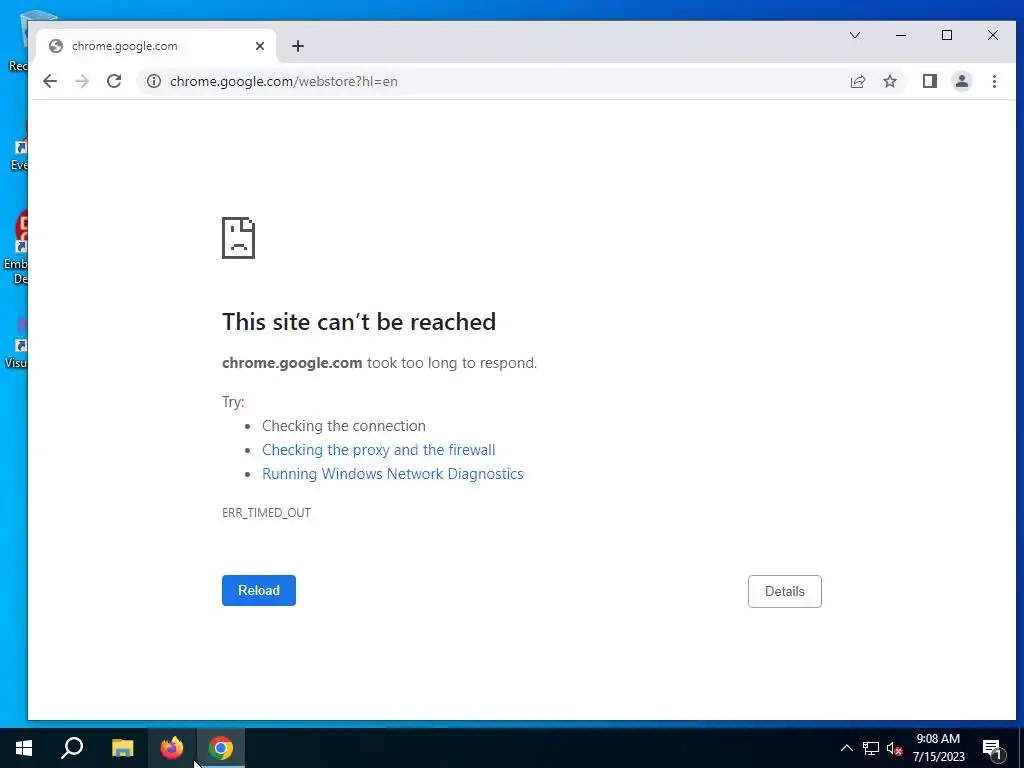1024x768 pixels.
Task: Show error Details button
Action: pyautogui.click(x=784, y=591)
